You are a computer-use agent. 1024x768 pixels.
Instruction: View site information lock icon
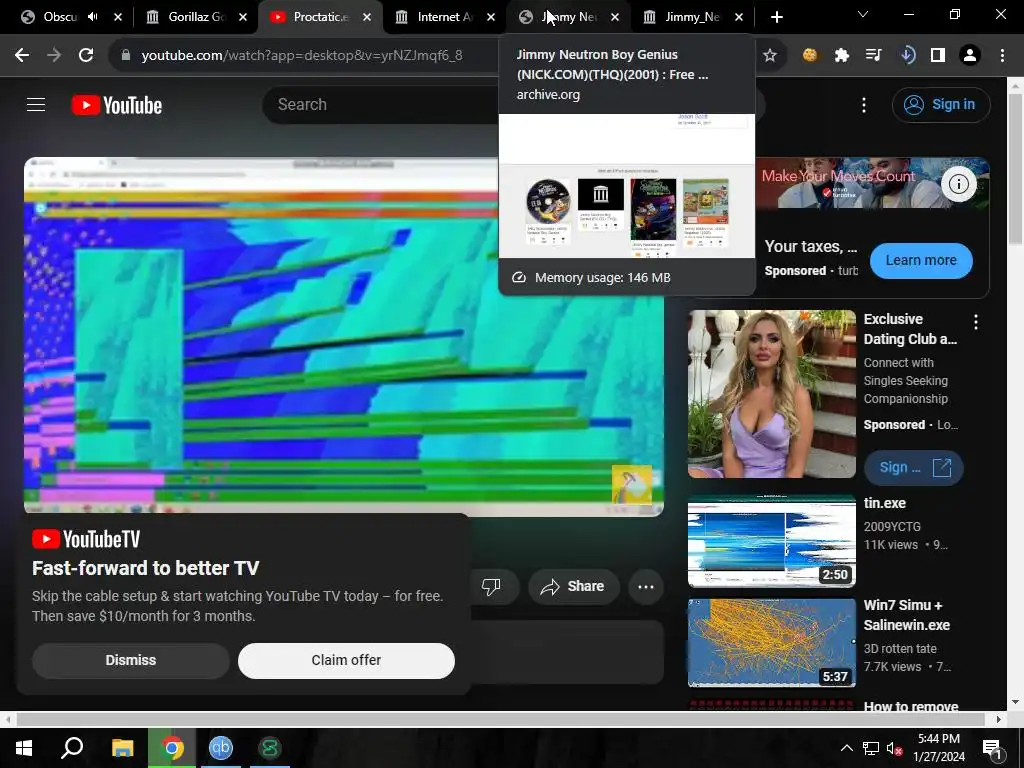pyautogui.click(x=126, y=56)
